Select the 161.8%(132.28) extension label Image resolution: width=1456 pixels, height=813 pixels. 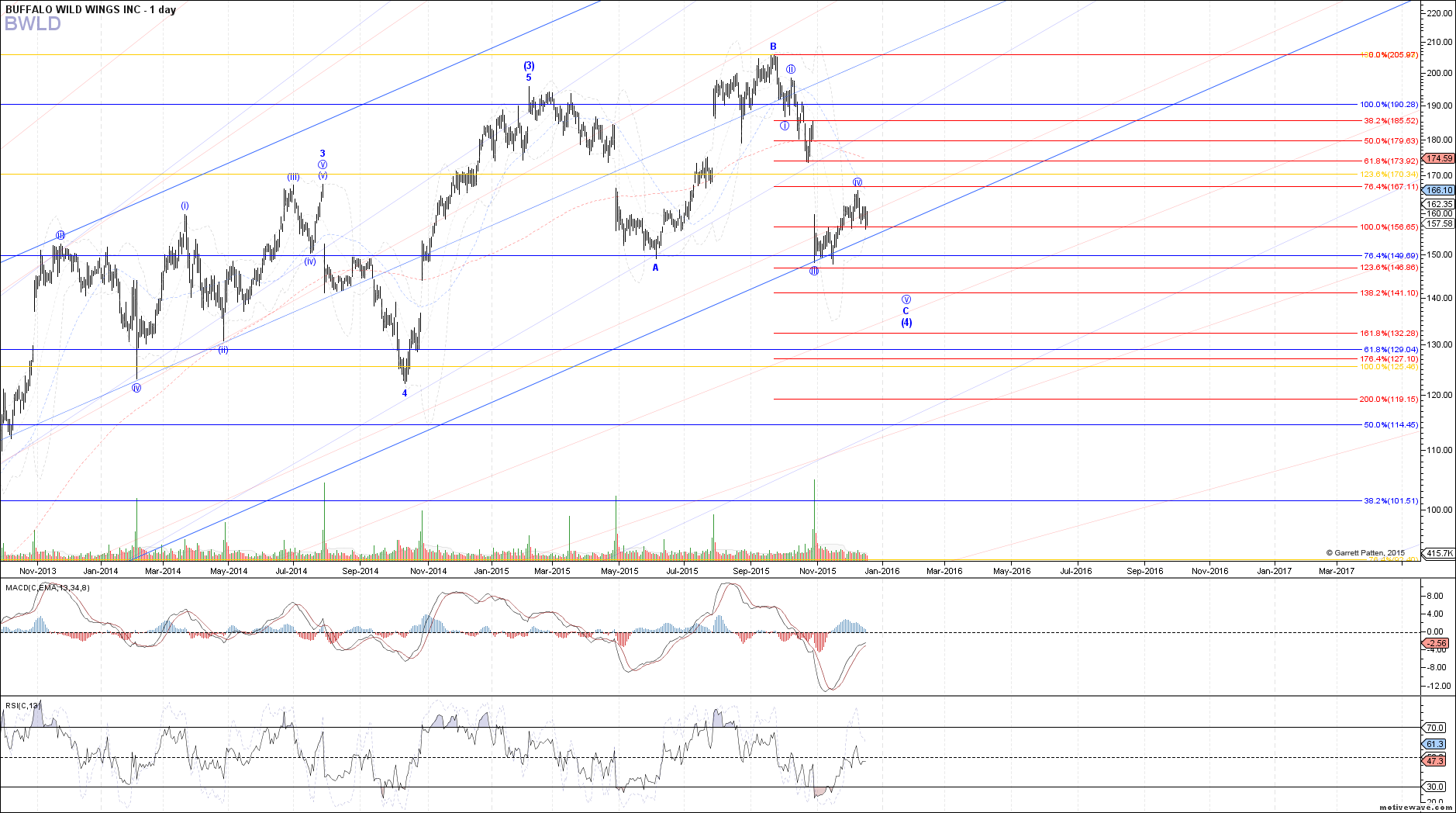click(x=1389, y=334)
